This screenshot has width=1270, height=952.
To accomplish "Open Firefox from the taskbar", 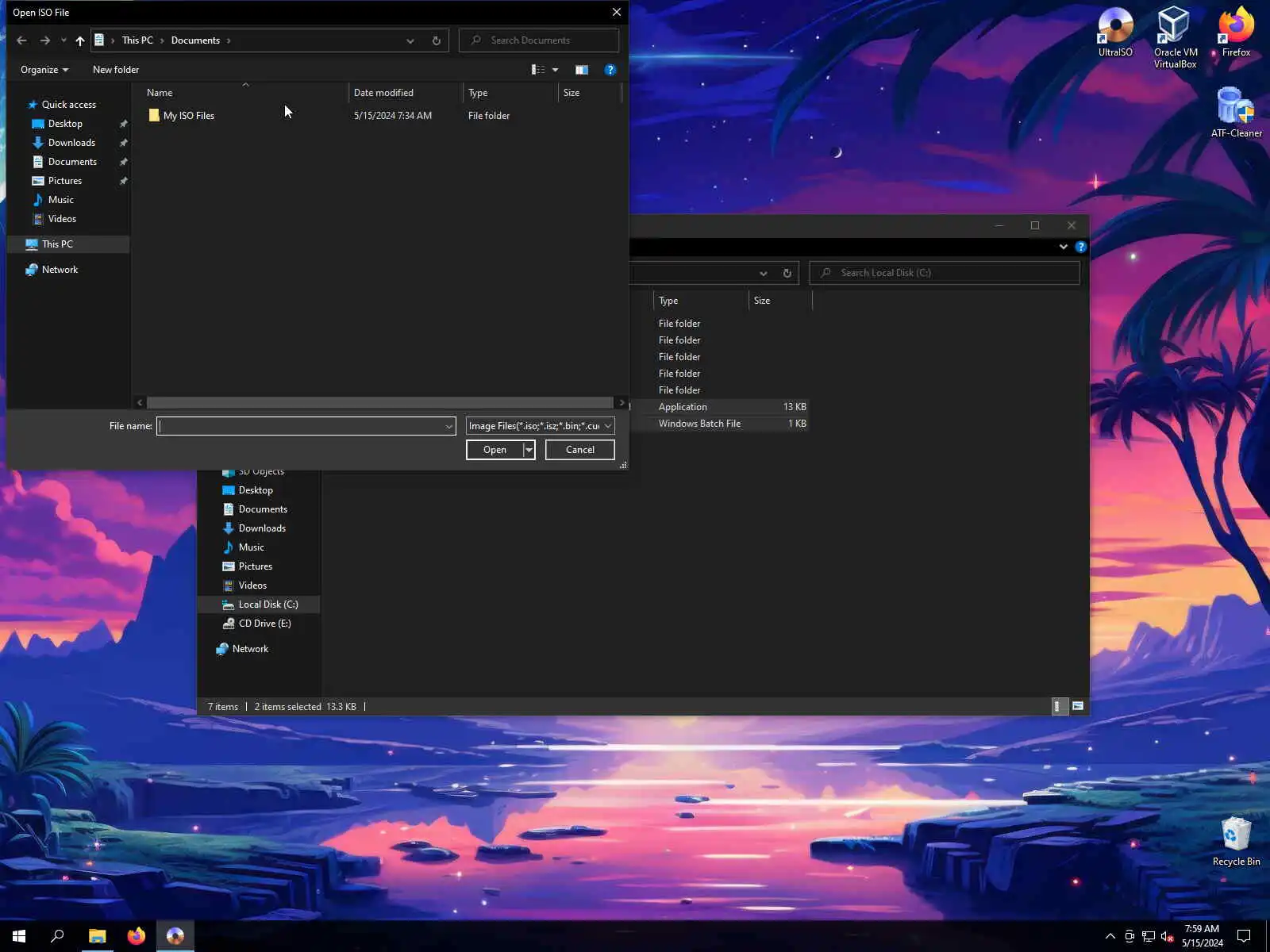I will coord(136,936).
